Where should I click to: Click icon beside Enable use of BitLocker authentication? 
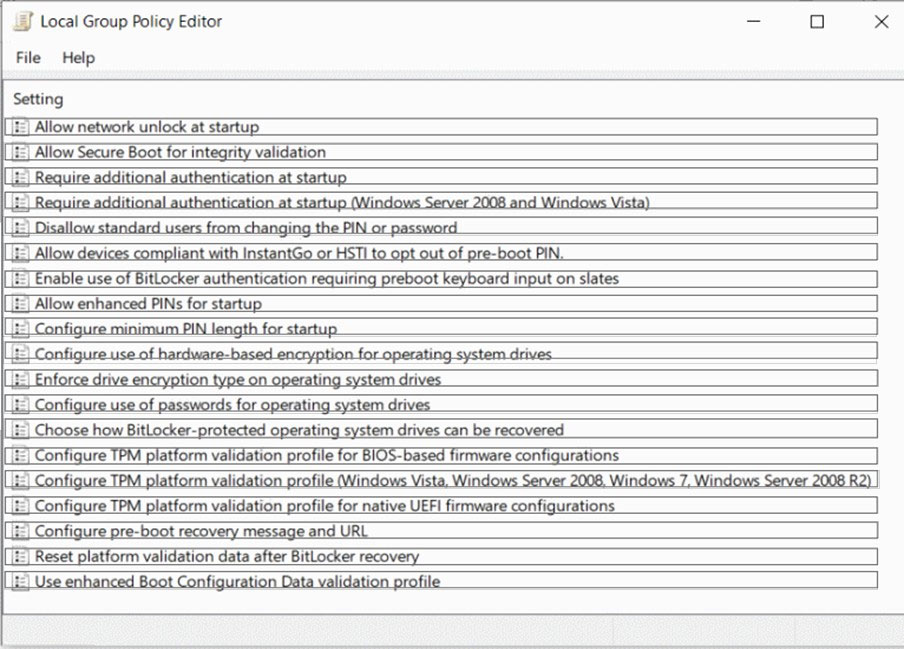pos(21,278)
